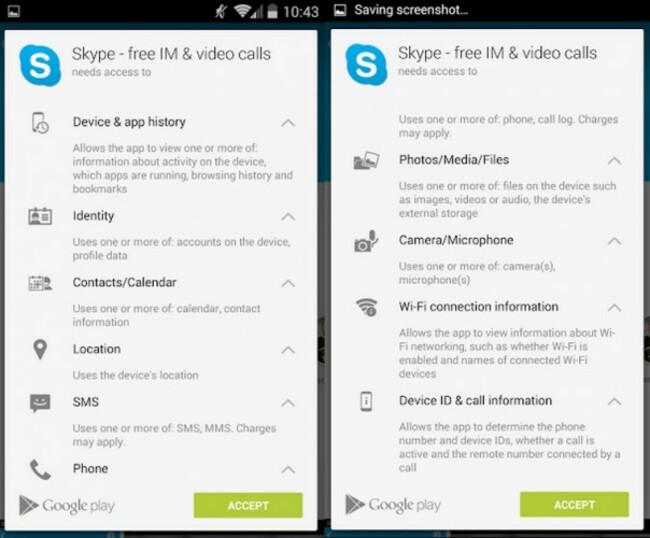The width and height of the screenshot is (650, 538).
Task: Tap the Google Play logo in left dialog
Action: coord(67,506)
